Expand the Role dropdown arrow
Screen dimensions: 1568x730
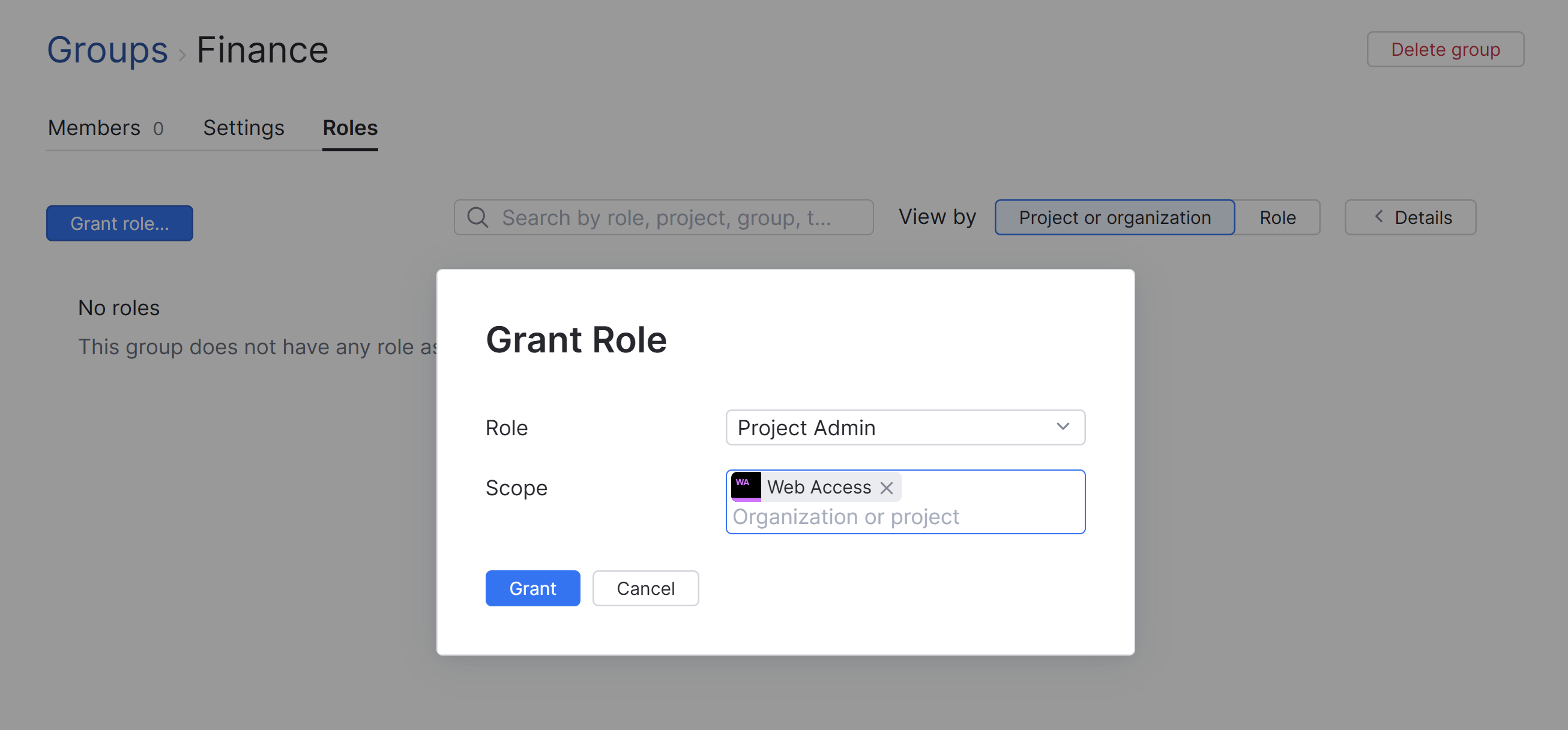tap(1062, 427)
